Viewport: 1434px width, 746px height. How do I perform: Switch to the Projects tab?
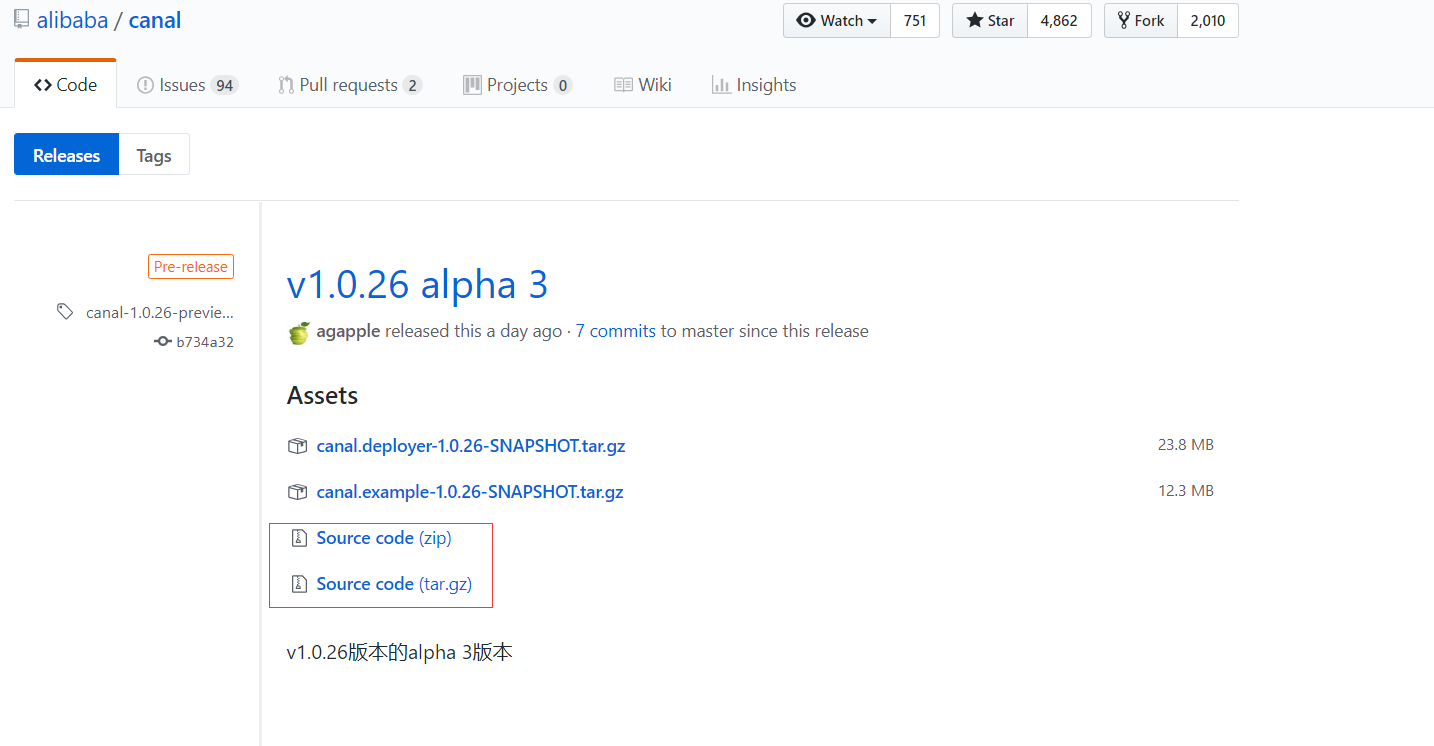(517, 85)
